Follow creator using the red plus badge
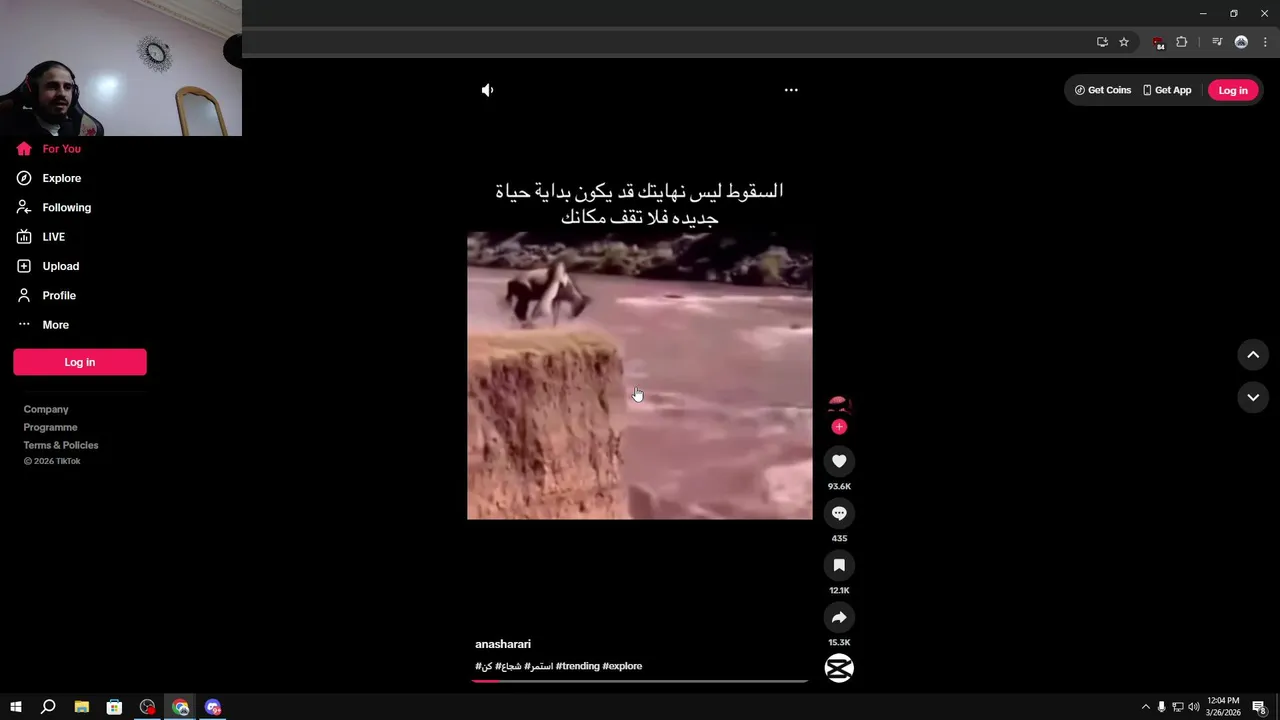The height and width of the screenshot is (720, 1280). coord(839,427)
